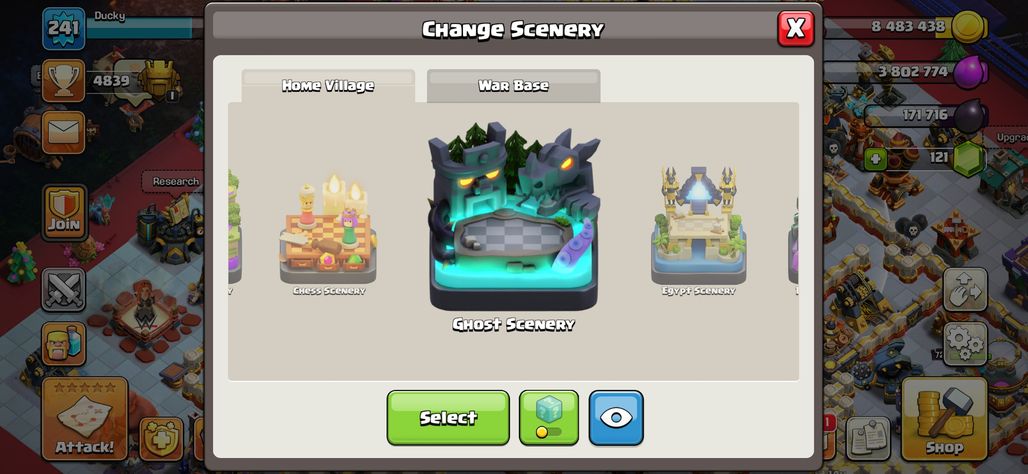
Task: Switch to the War Base tab
Action: coord(513,86)
